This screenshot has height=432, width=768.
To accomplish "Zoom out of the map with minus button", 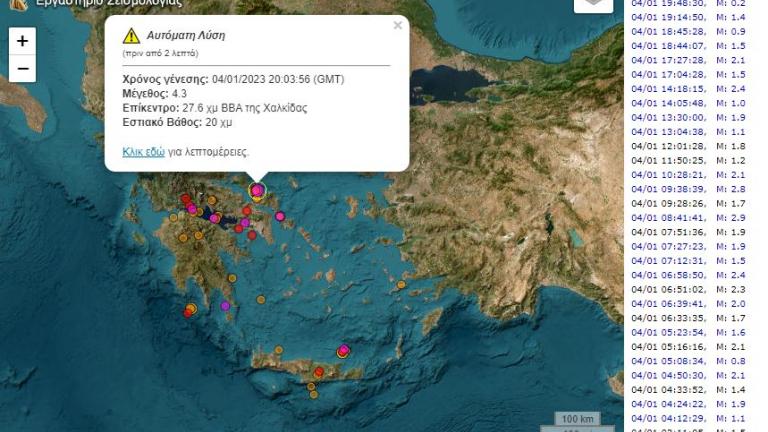I will [x=22, y=70].
